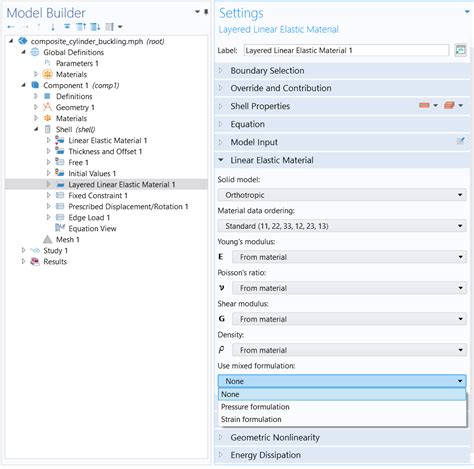Open the Young's modulus From material dropdown
The width and height of the screenshot is (474, 469).
click(x=349, y=257)
